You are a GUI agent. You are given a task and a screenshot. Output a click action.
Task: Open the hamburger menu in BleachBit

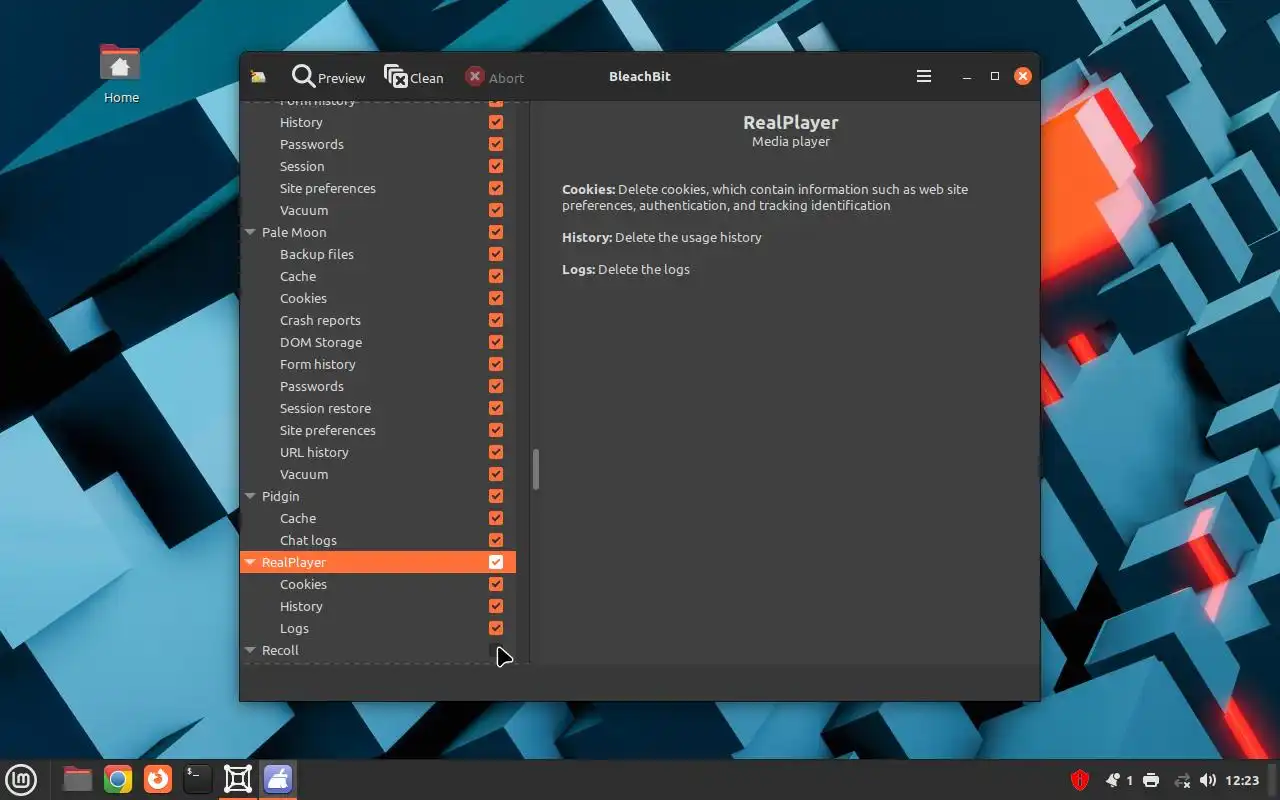[x=924, y=76]
